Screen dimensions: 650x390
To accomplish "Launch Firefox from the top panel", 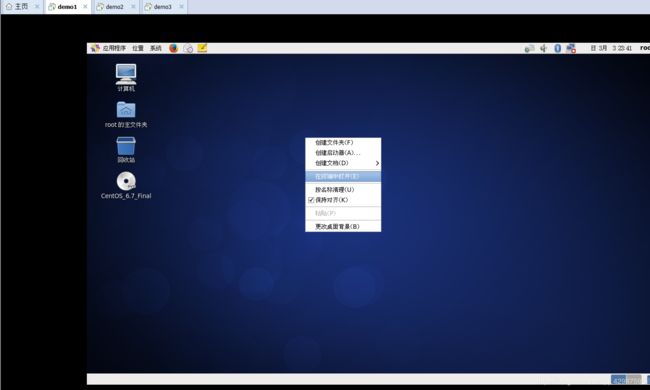I will [173, 48].
